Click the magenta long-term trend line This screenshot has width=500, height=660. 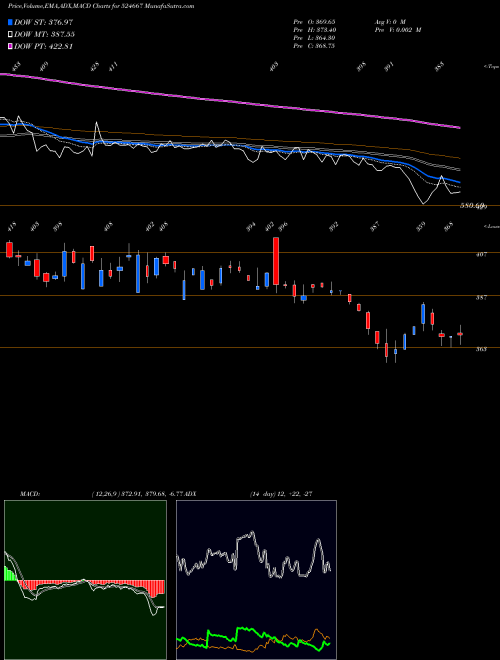(x=229, y=101)
